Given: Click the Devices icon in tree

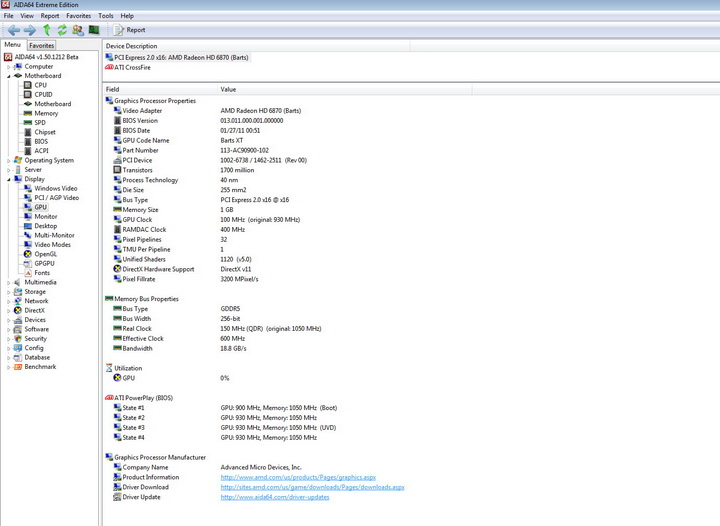Looking at the screenshot, I should (18, 320).
